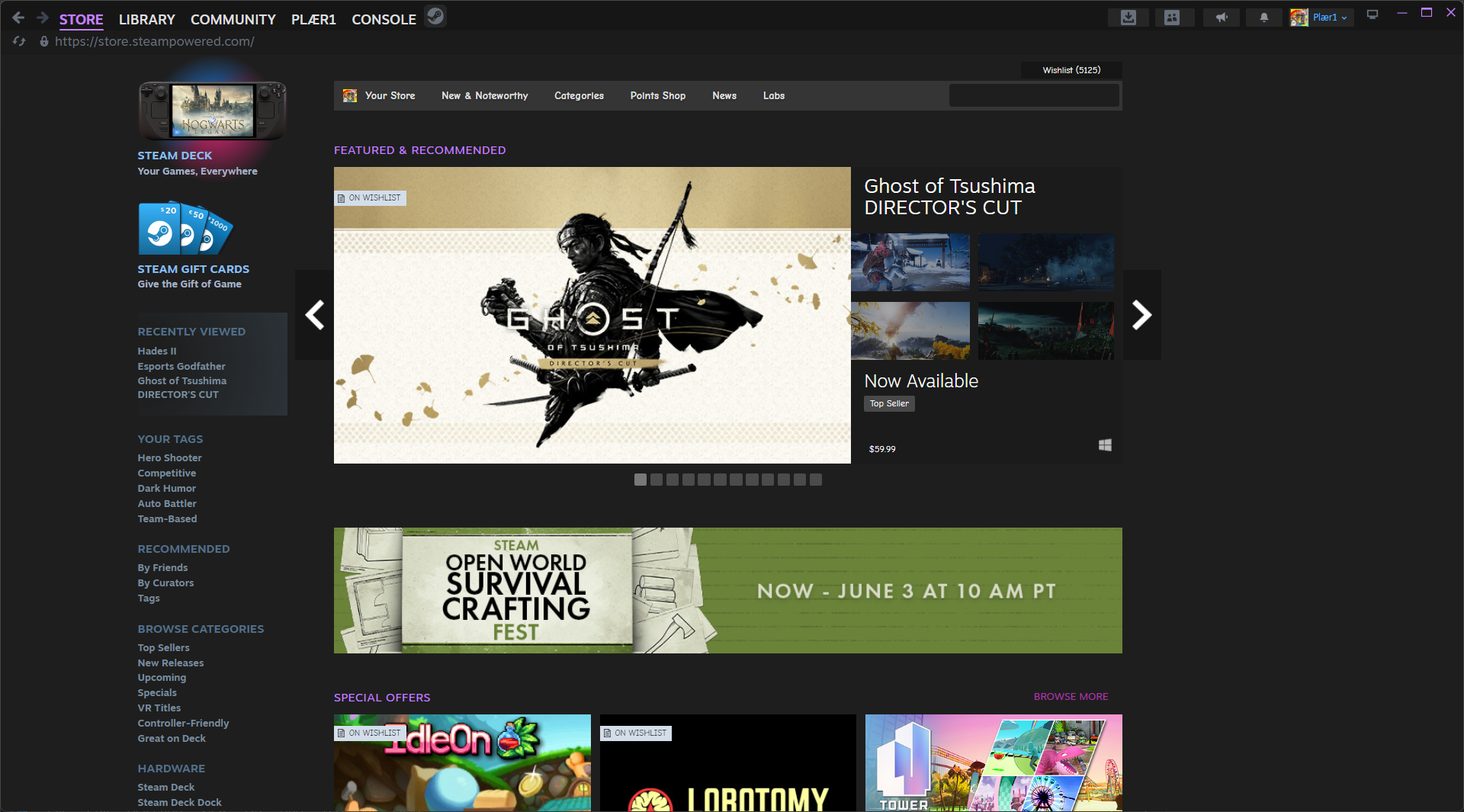Select the last carousel page dot

(x=816, y=480)
